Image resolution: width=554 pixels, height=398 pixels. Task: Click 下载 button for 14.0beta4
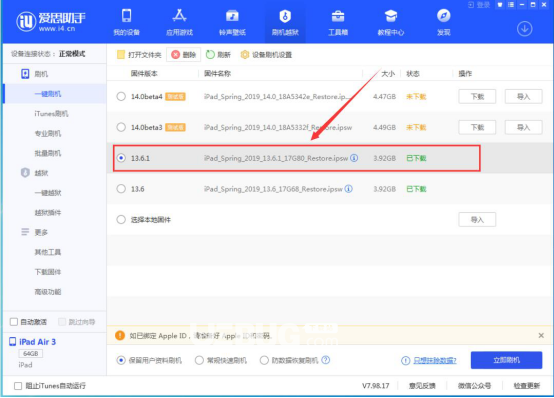(477, 96)
